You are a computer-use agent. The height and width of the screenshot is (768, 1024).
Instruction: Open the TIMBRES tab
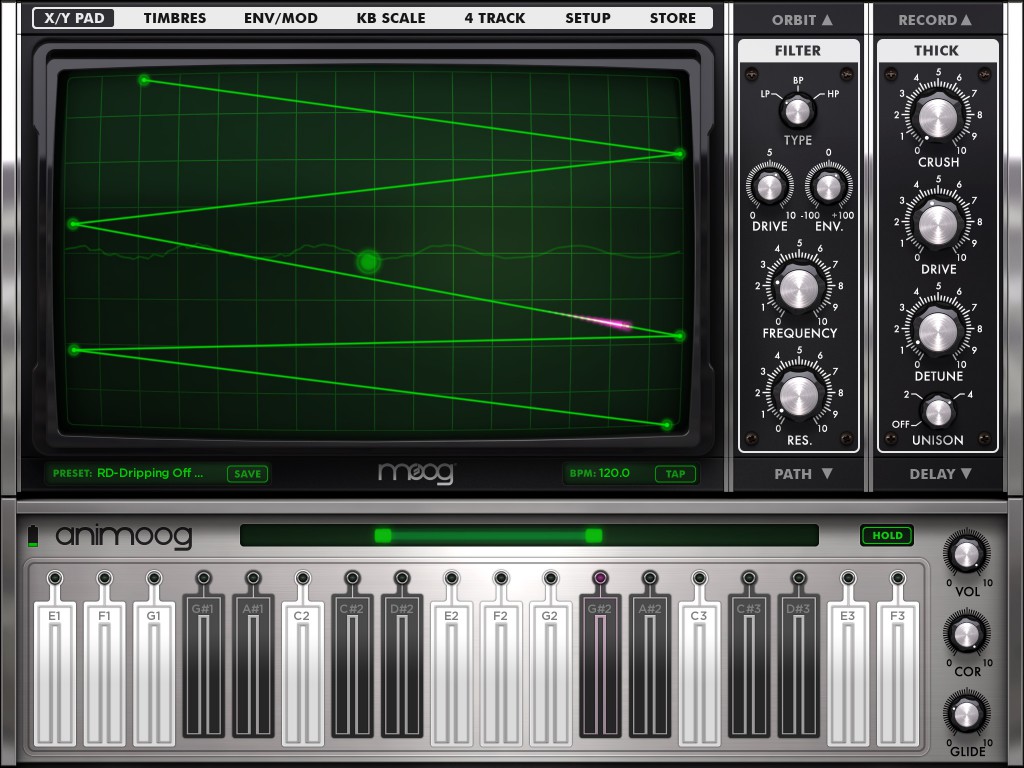[x=175, y=18]
